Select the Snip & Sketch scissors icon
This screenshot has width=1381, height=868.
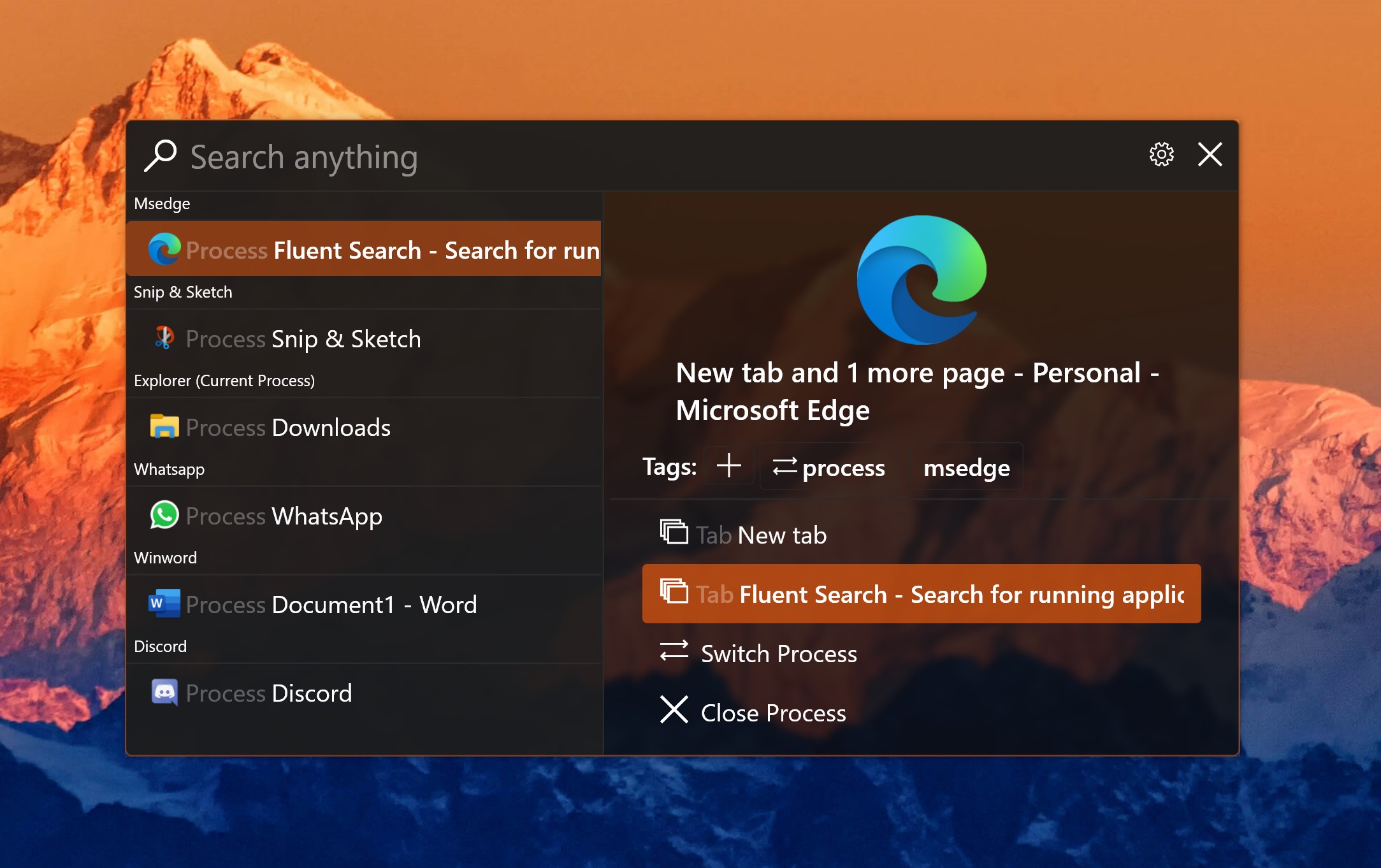click(164, 338)
